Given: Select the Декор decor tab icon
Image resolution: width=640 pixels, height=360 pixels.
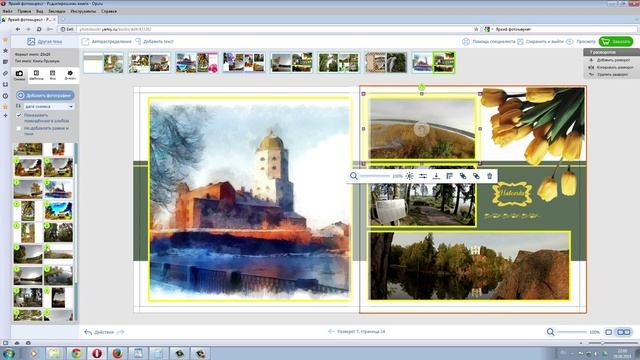Looking at the screenshot, I should coord(70,75).
